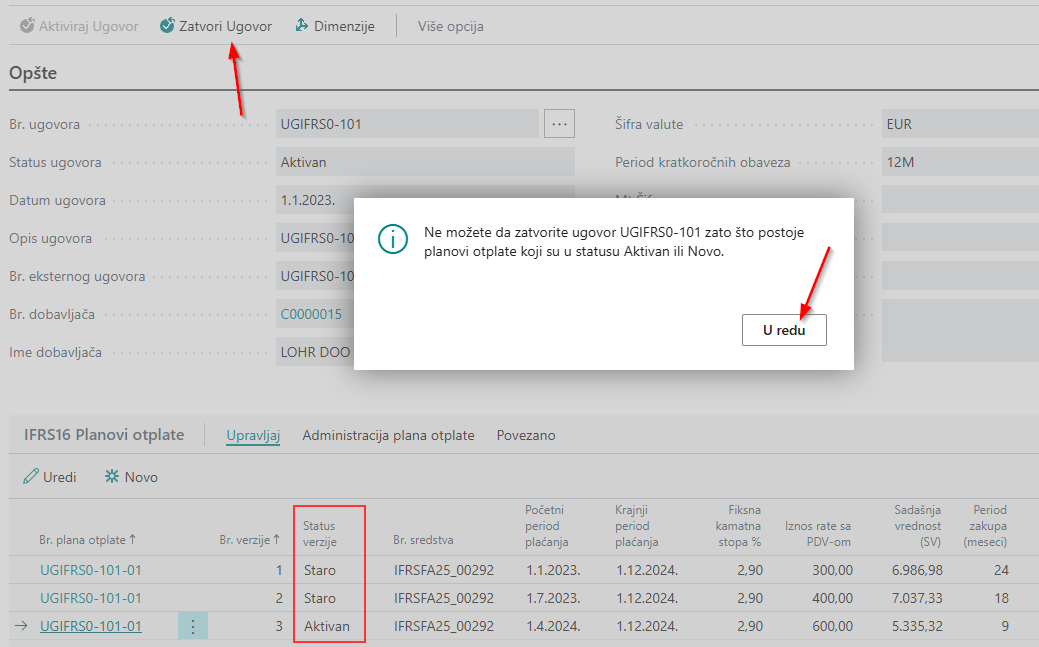Open plan UGIFRS0-101-01 version 2 link
This screenshot has height=647, width=1039.
[x=91, y=598]
